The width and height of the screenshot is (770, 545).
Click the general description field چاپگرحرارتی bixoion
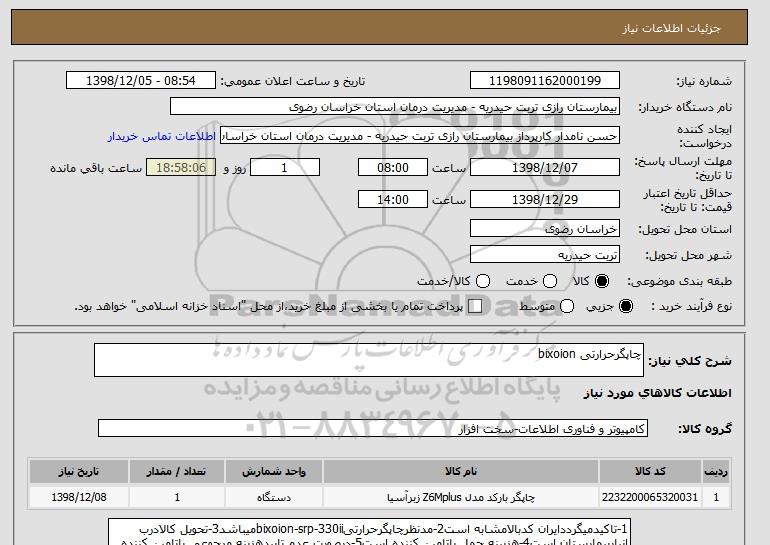tap(369, 360)
